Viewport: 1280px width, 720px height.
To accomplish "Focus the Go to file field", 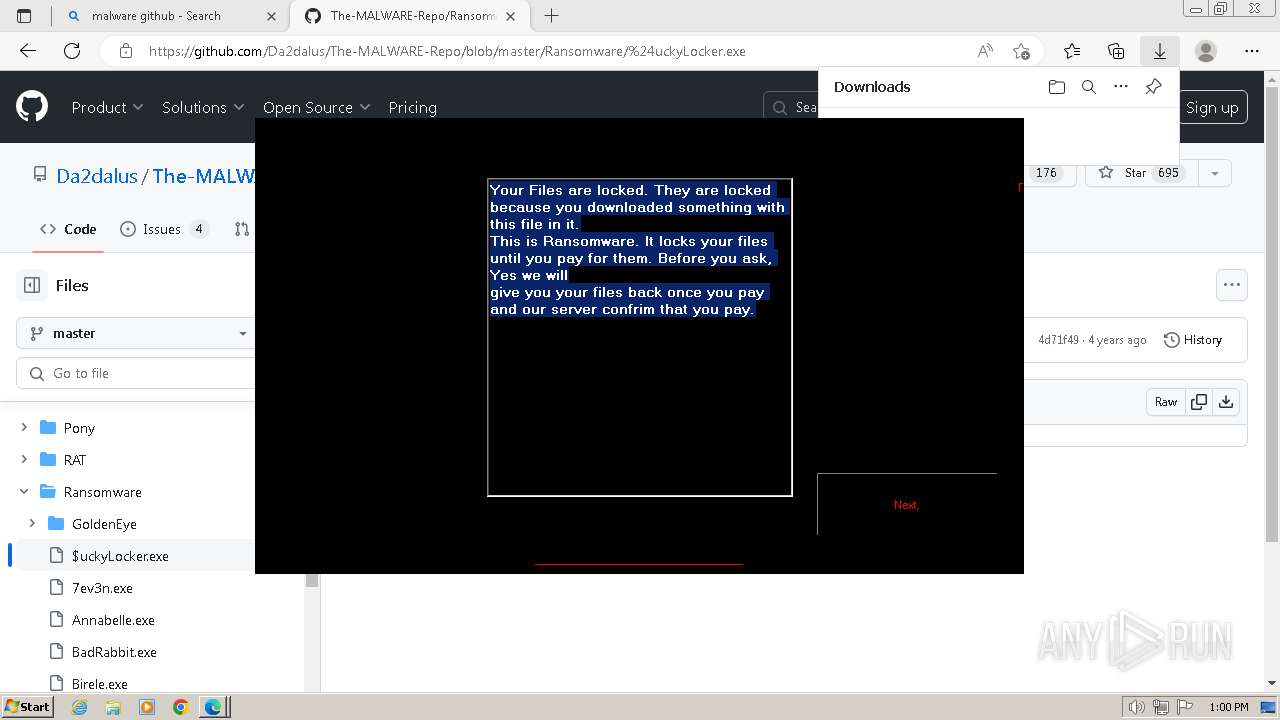I will [x=137, y=373].
